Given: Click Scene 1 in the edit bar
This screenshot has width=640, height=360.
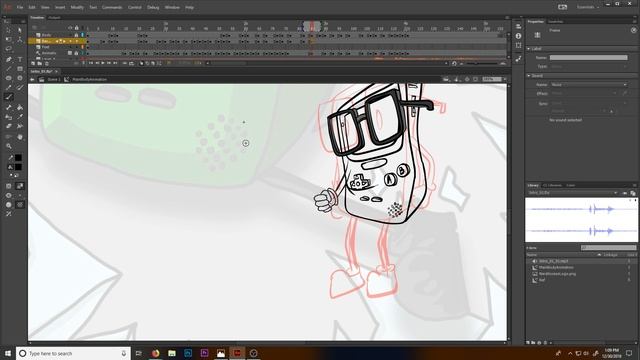Looking at the screenshot, I should pyautogui.click(x=53, y=79).
